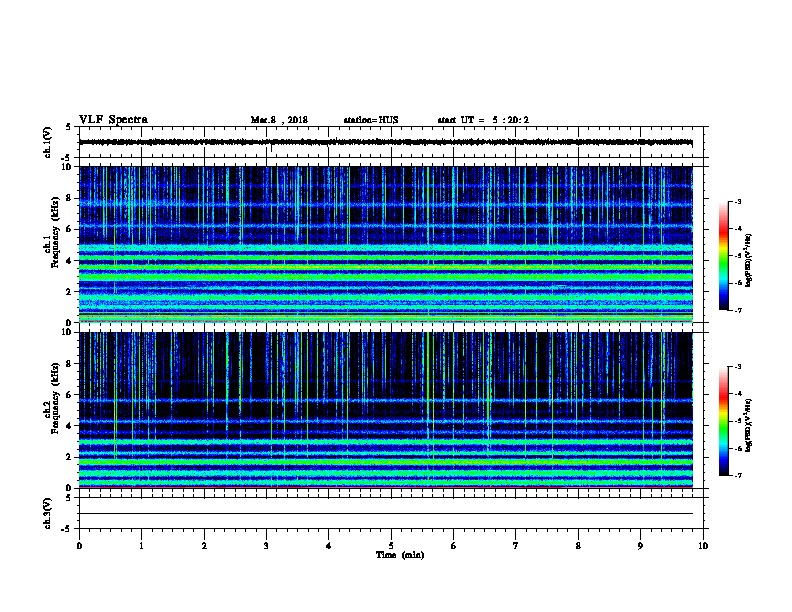The height and width of the screenshot is (612, 792).
Task: Click the flat ch.3 voltage line
Action: pyautogui.click(x=386, y=514)
